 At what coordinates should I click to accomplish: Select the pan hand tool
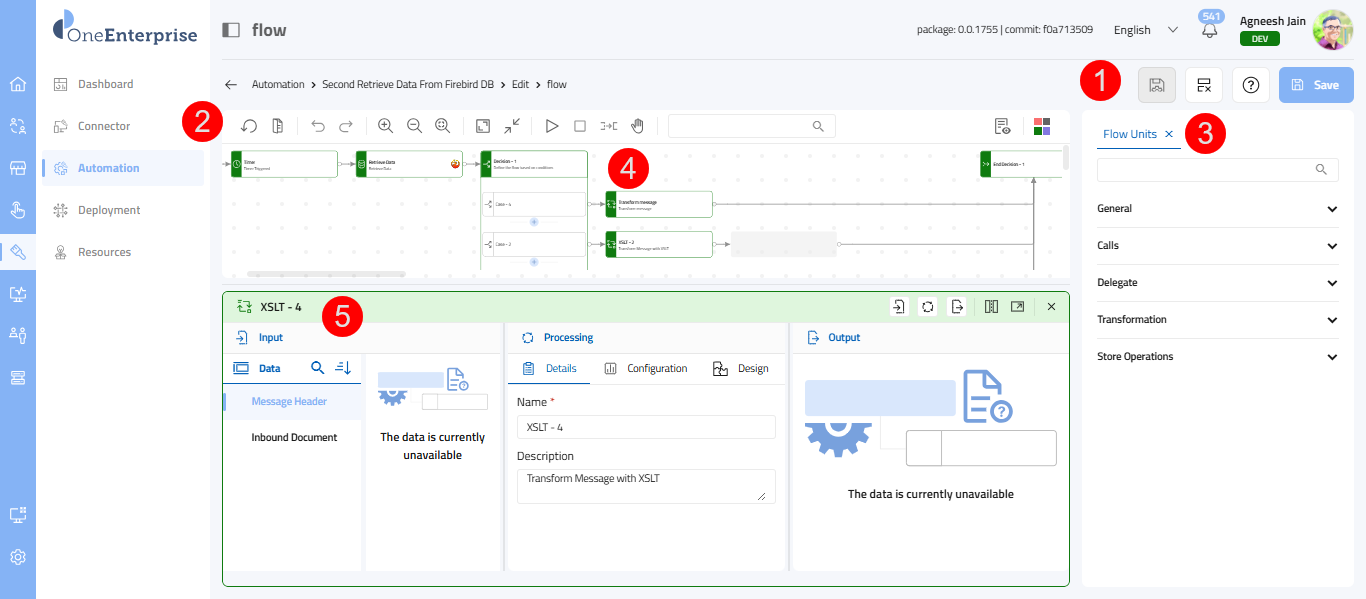tap(637, 126)
